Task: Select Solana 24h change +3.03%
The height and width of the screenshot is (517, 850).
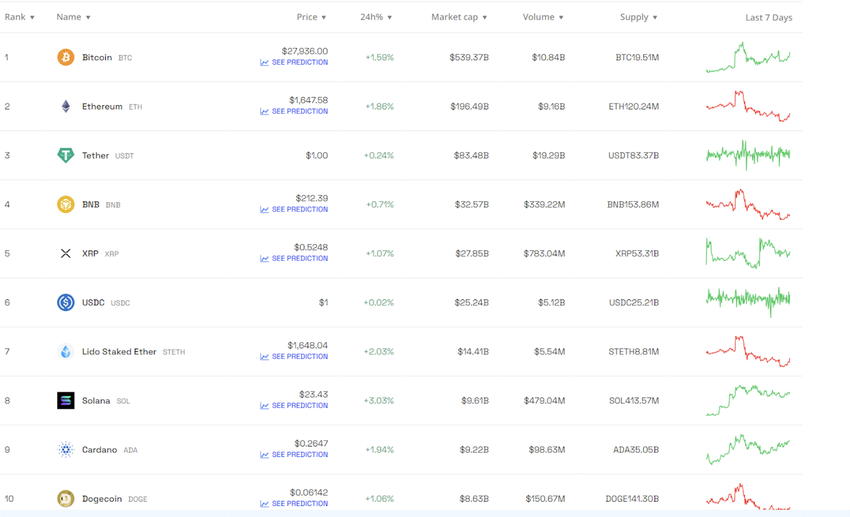Action: (379, 400)
